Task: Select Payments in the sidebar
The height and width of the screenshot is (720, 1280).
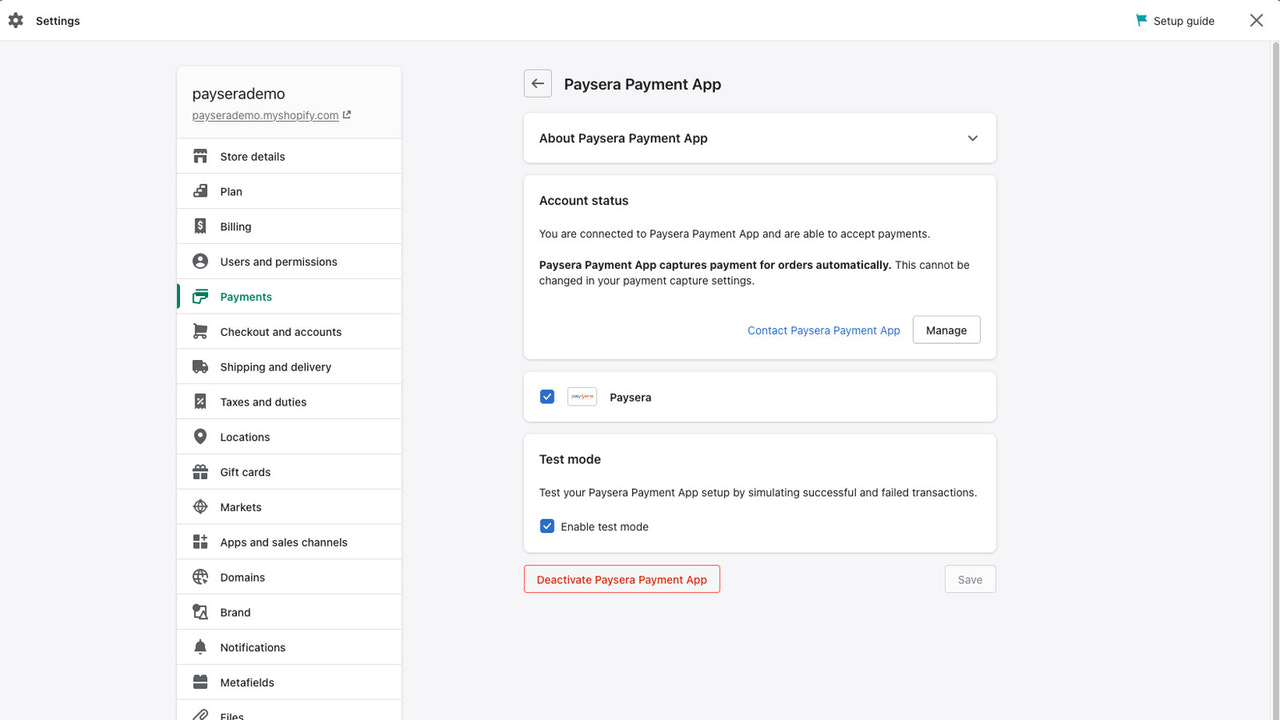Action: click(x=289, y=296)
